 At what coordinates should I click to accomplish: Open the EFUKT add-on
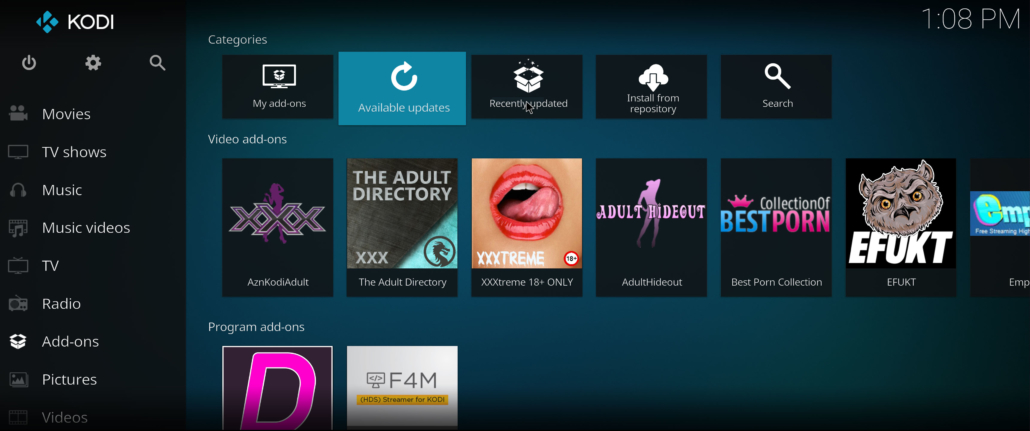pos(901,227)
